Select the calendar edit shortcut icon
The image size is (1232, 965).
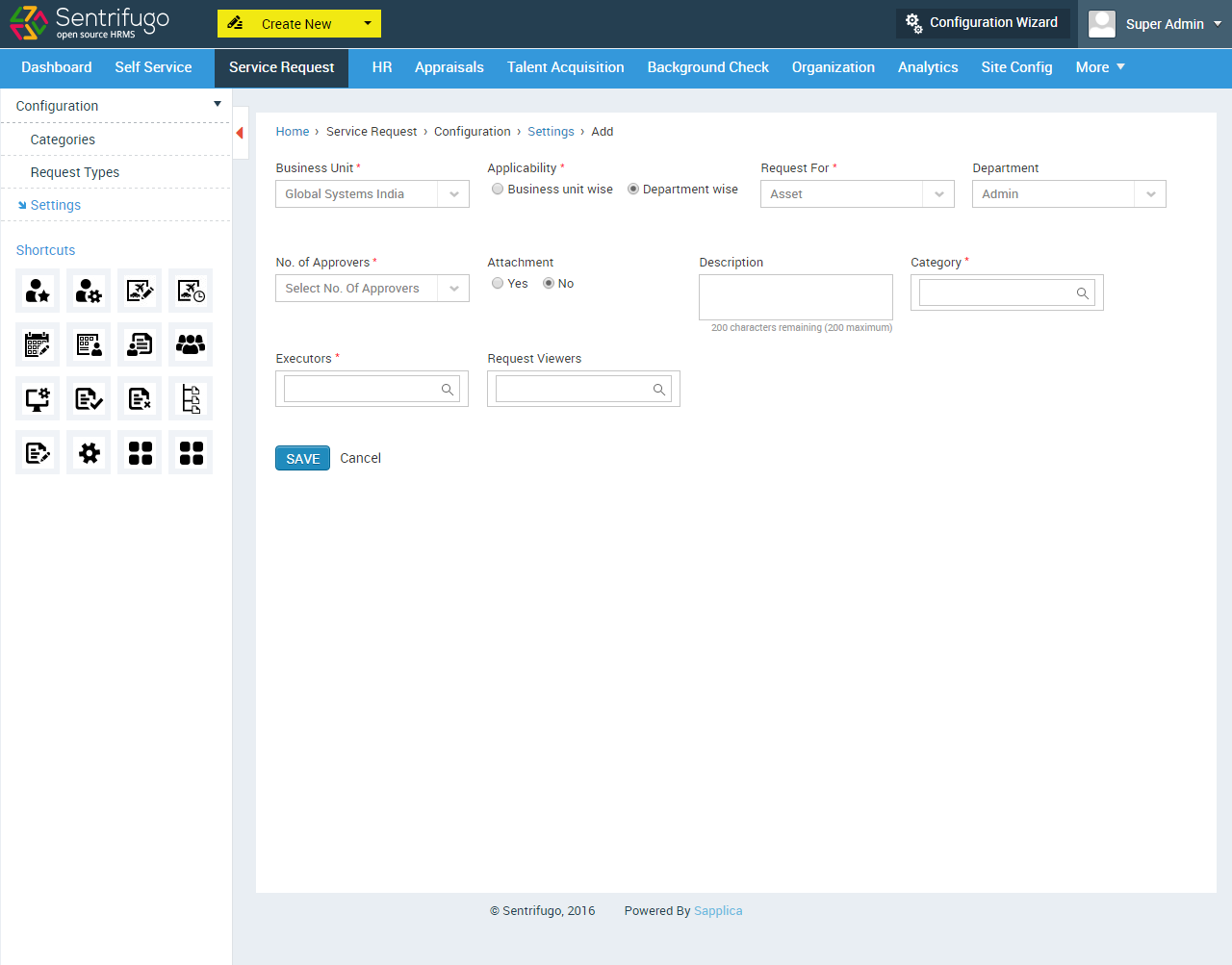tap(37, 343)
